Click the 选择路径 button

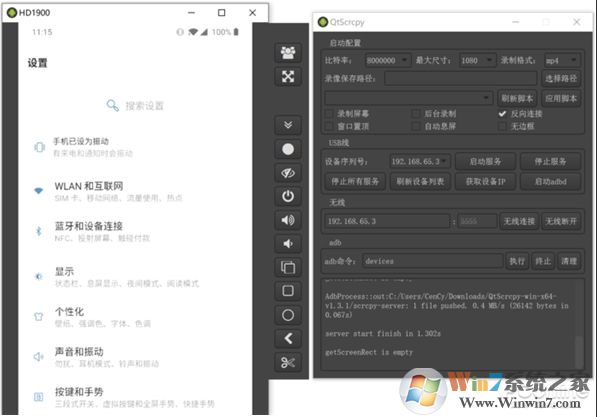[561, 78]
